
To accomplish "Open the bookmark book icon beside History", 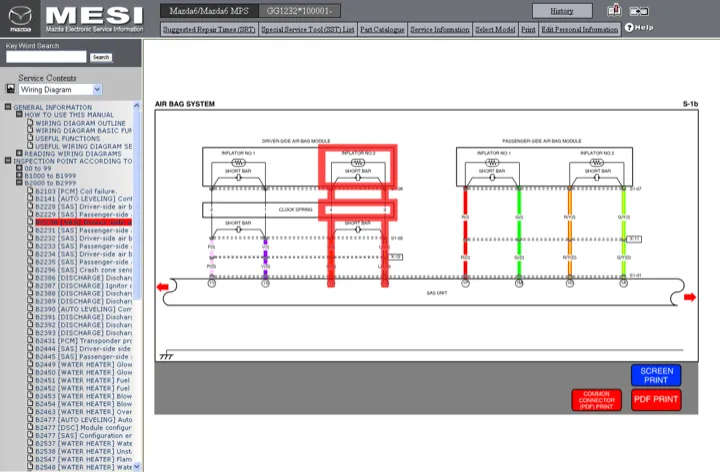I will coord(614,11).
